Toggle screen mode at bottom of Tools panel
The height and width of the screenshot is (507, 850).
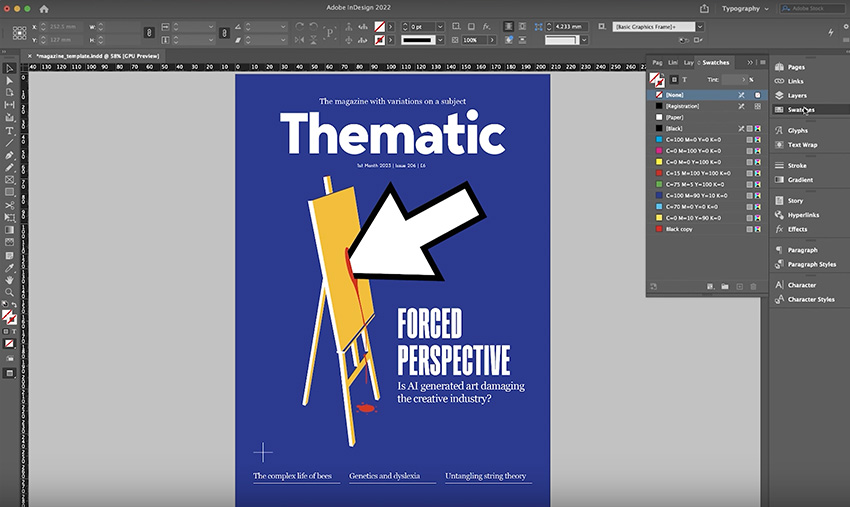9,373
